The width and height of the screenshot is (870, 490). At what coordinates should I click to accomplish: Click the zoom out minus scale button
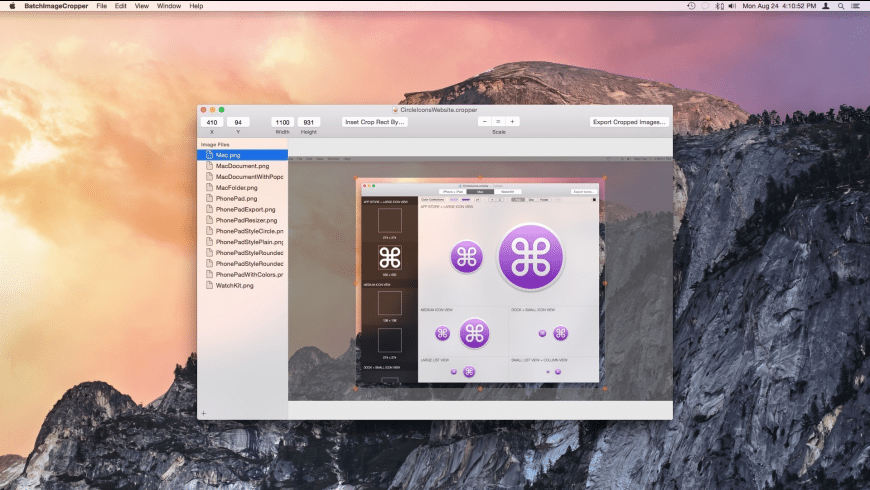point(485,122)
